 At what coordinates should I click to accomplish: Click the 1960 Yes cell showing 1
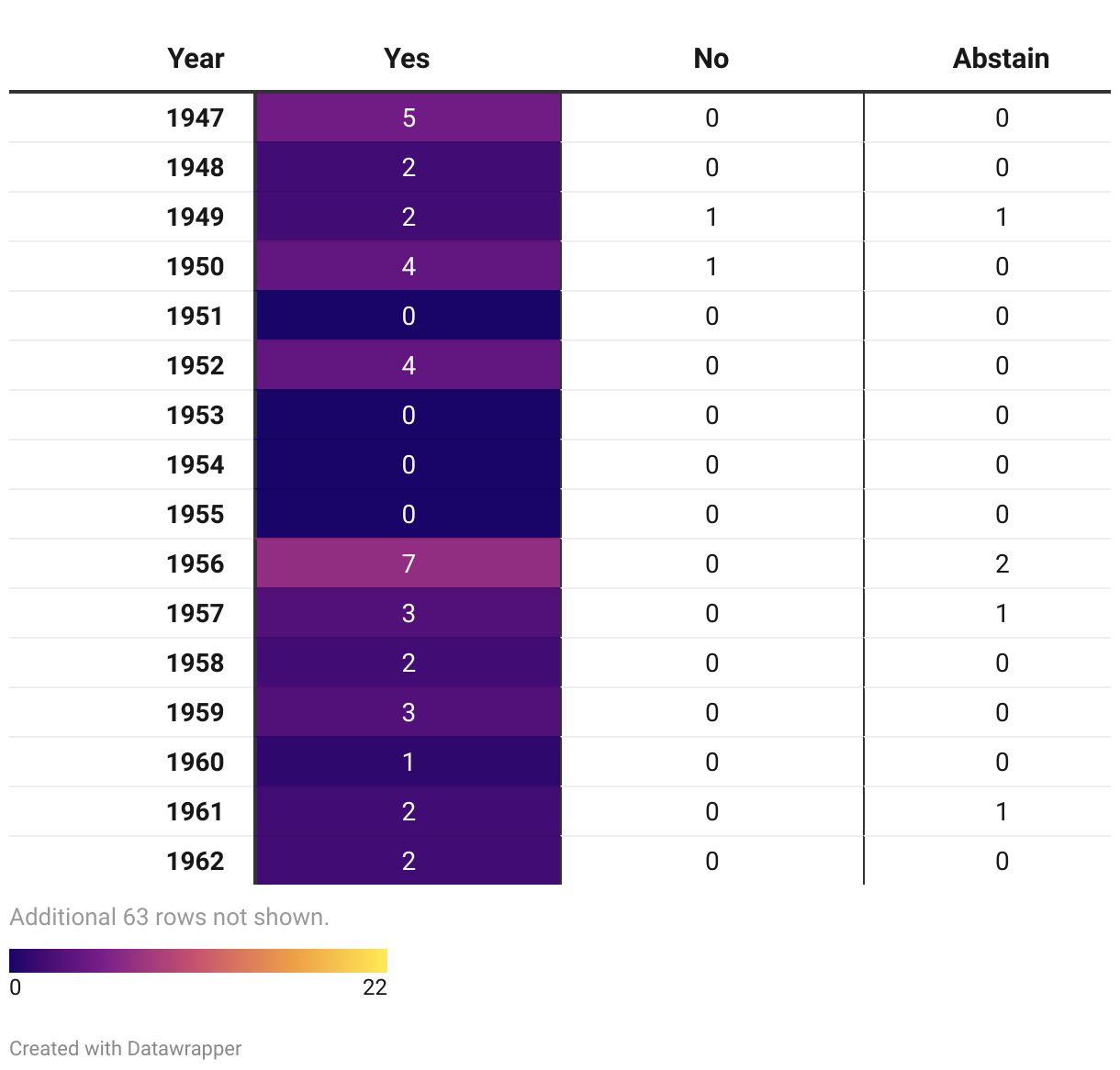coord(409,762)
